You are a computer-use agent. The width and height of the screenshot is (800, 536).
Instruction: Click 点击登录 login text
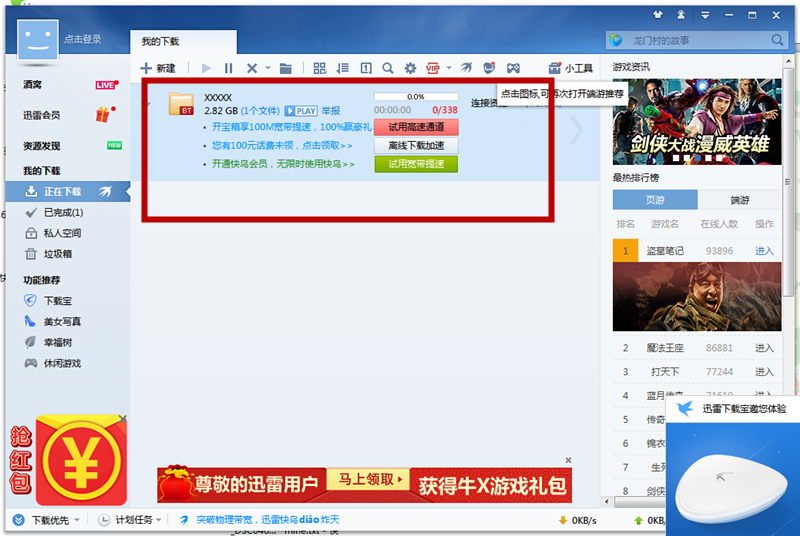(83, 39)
